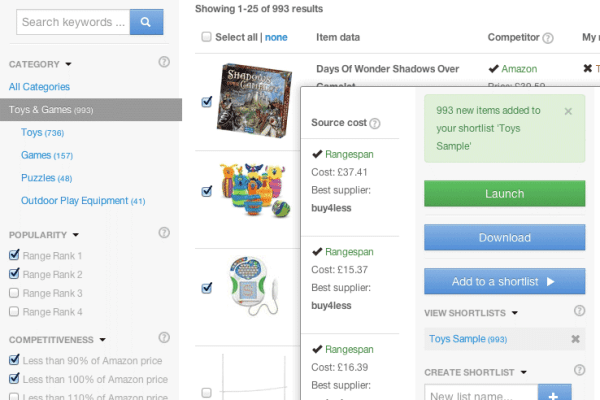Enable the Range Rank 3 checkbox
Screen dimensions: 600x400
(14, 293)
